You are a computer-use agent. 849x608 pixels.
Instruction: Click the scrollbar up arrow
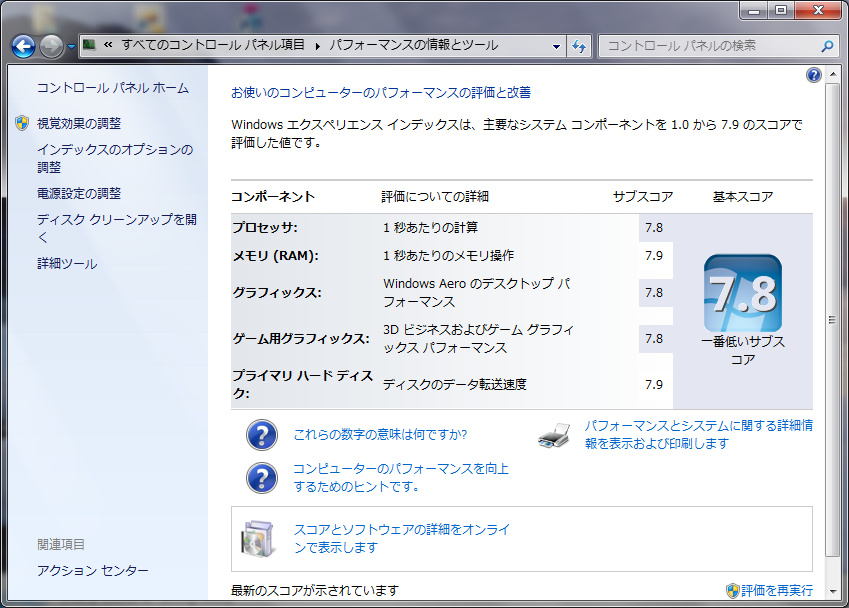[832, 75]
